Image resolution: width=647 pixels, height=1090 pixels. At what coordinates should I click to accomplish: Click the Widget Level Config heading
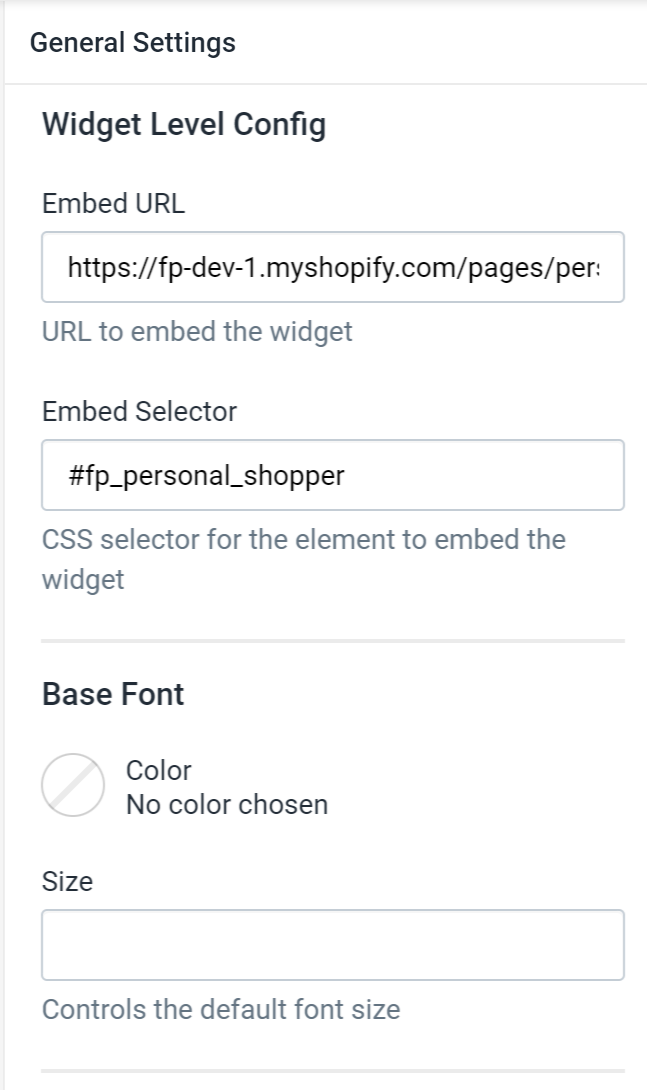pyautogui.click(x=184, y=125)
